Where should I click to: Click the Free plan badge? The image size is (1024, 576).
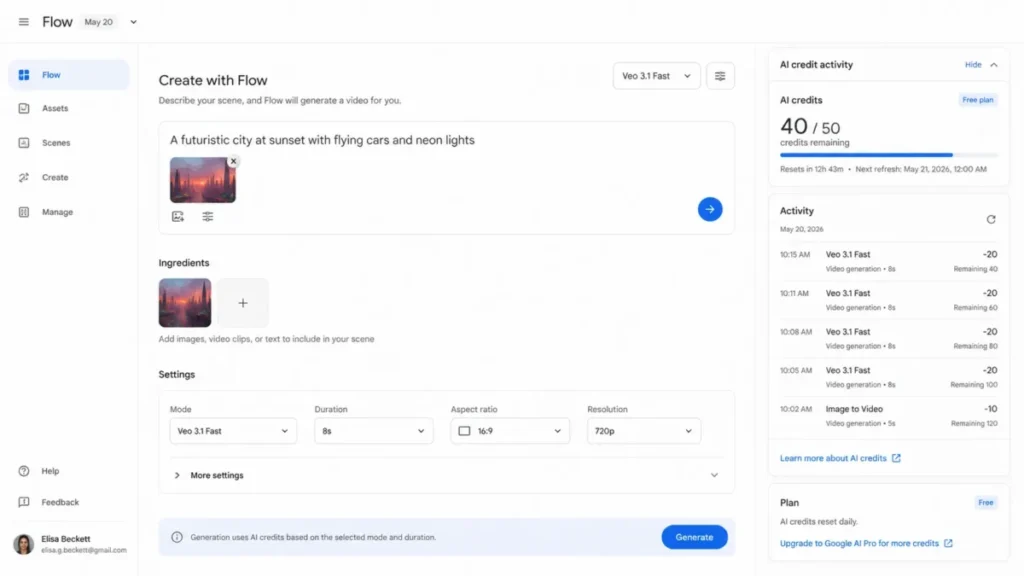[x=978, y=100]
